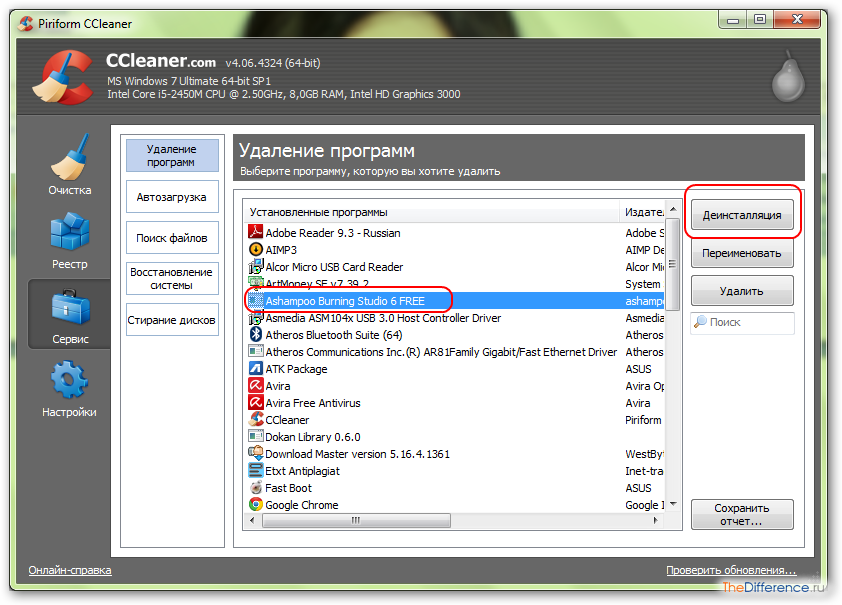Sort by Установленные программы column header
The width and height of the screenshot is (842, 605).
431,212
